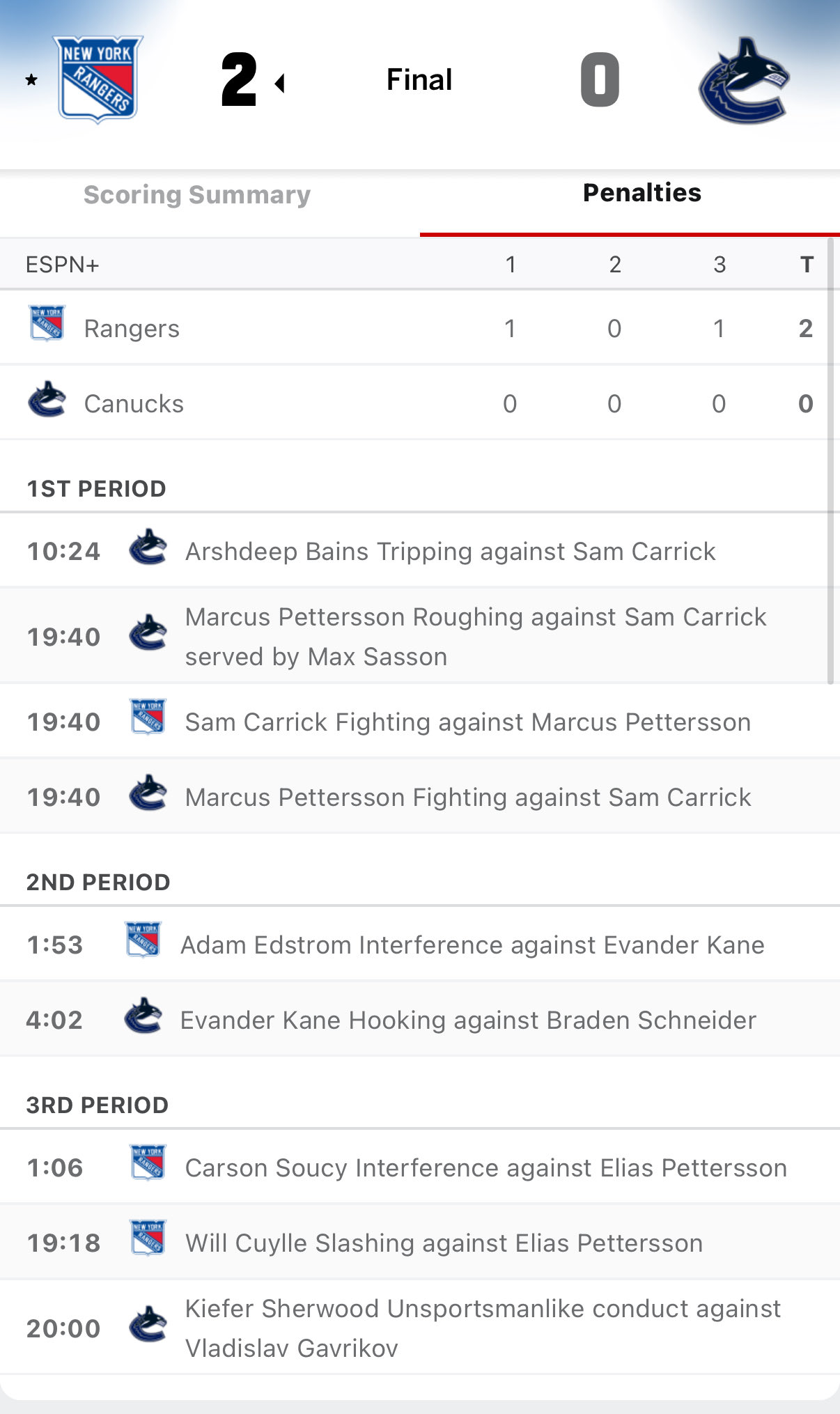Click the winner arrow beside score 2
The image size is (840, 1414).
(280, 84)
